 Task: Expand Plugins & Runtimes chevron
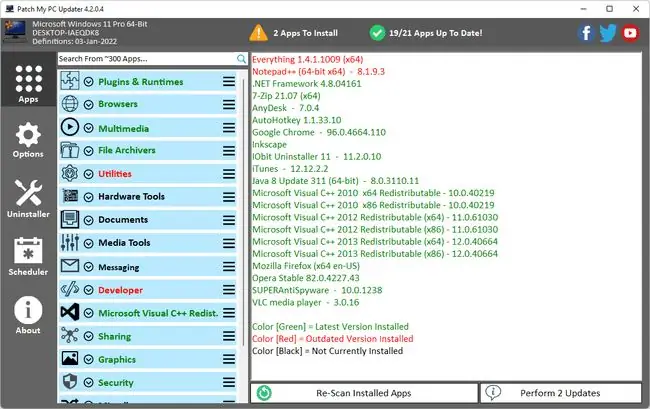coord(88,82)
